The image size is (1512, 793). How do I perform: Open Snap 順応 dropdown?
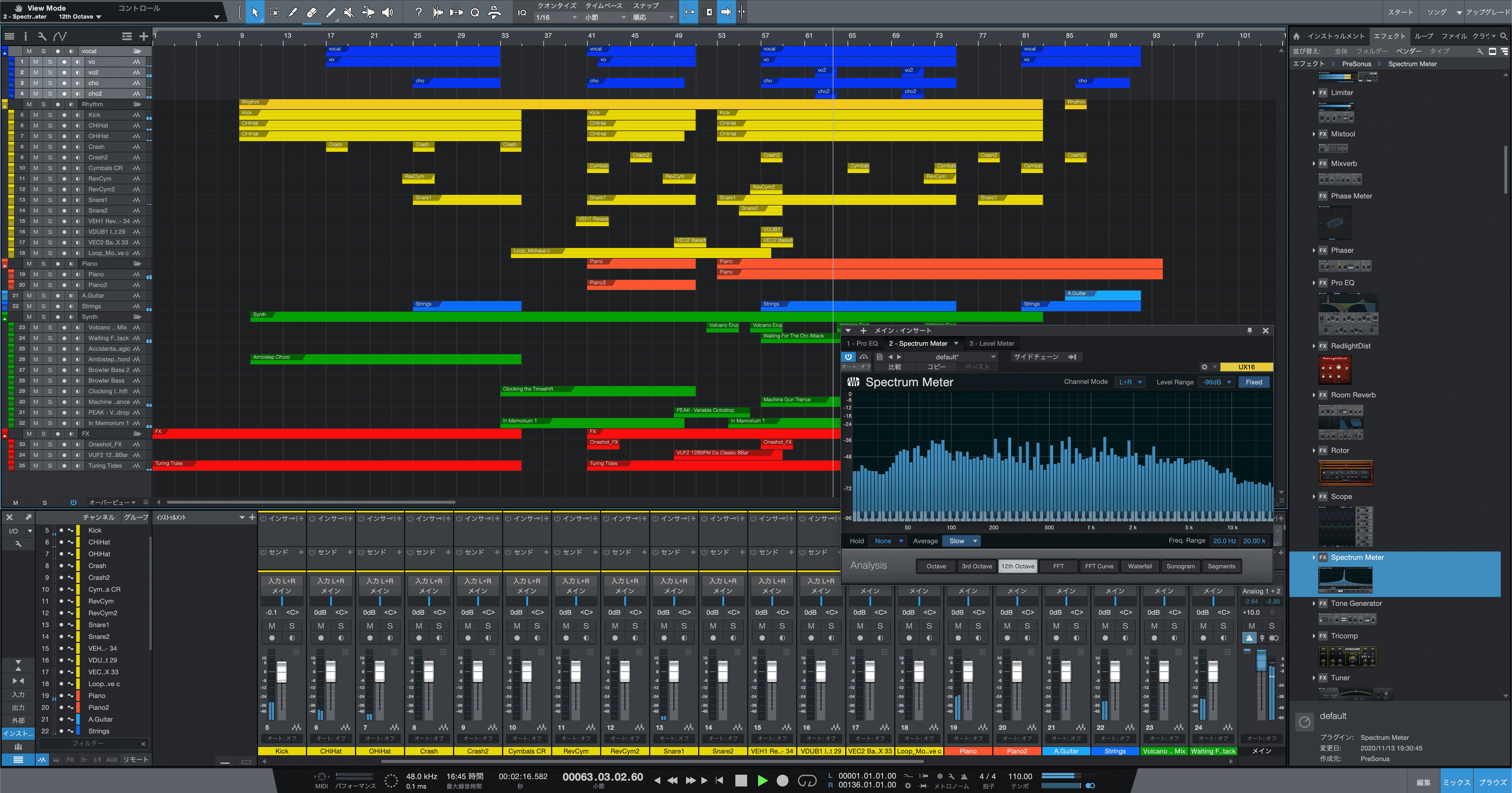pos(653,18)
